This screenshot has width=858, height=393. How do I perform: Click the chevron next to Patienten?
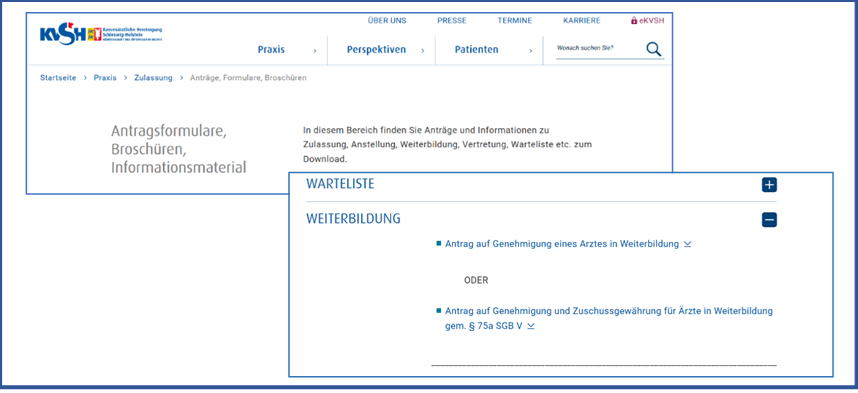click(x=530, y=51)
